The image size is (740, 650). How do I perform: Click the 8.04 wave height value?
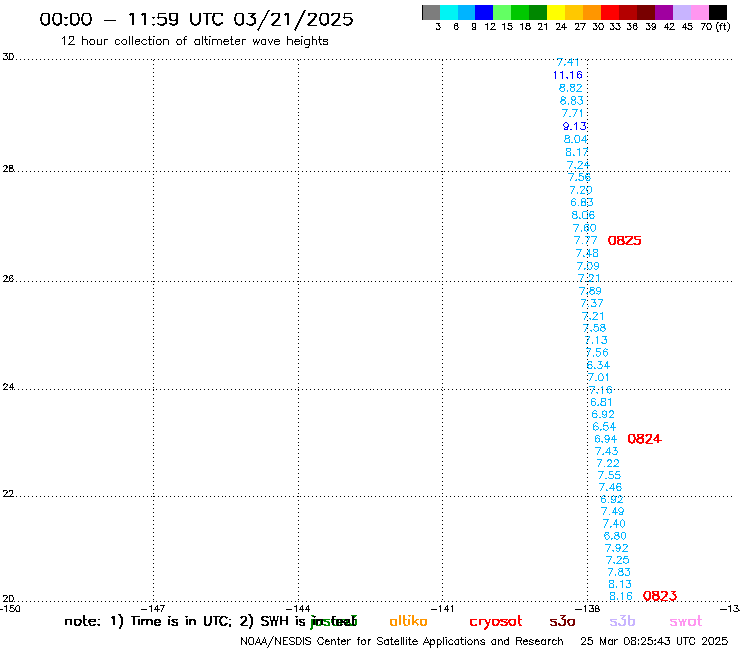pos(576,139)
